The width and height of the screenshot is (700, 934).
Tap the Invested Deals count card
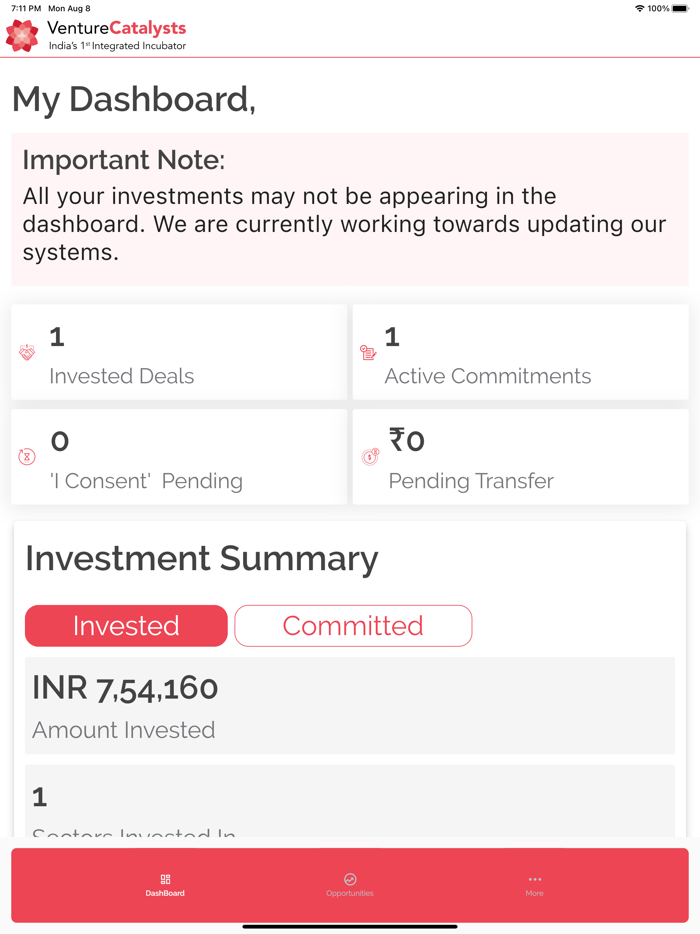[178, 351]
